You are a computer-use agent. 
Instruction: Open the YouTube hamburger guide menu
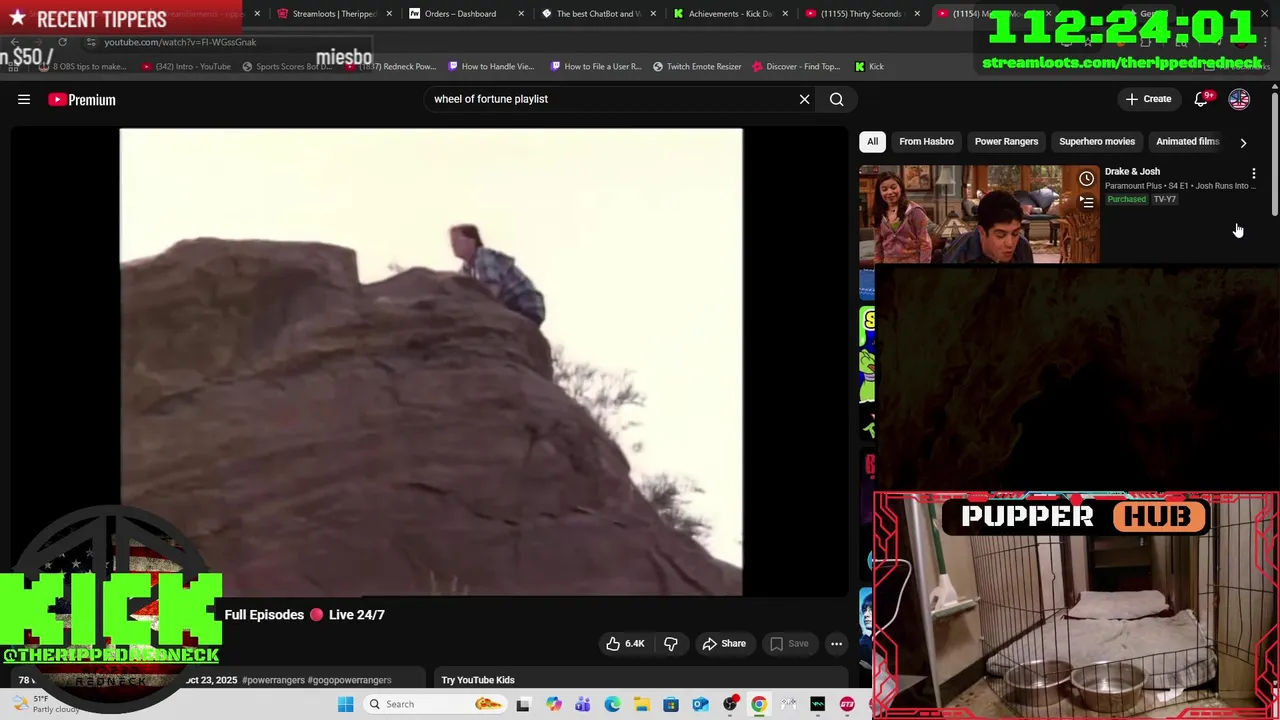click(24, 99)
